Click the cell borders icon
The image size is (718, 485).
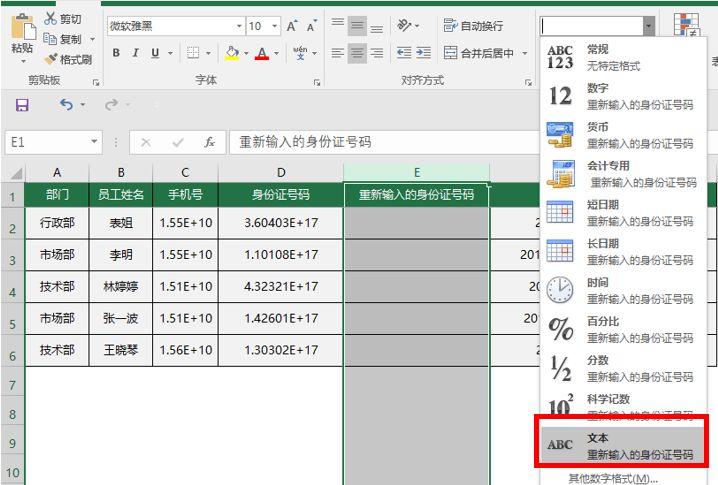(x=193, y=53)
